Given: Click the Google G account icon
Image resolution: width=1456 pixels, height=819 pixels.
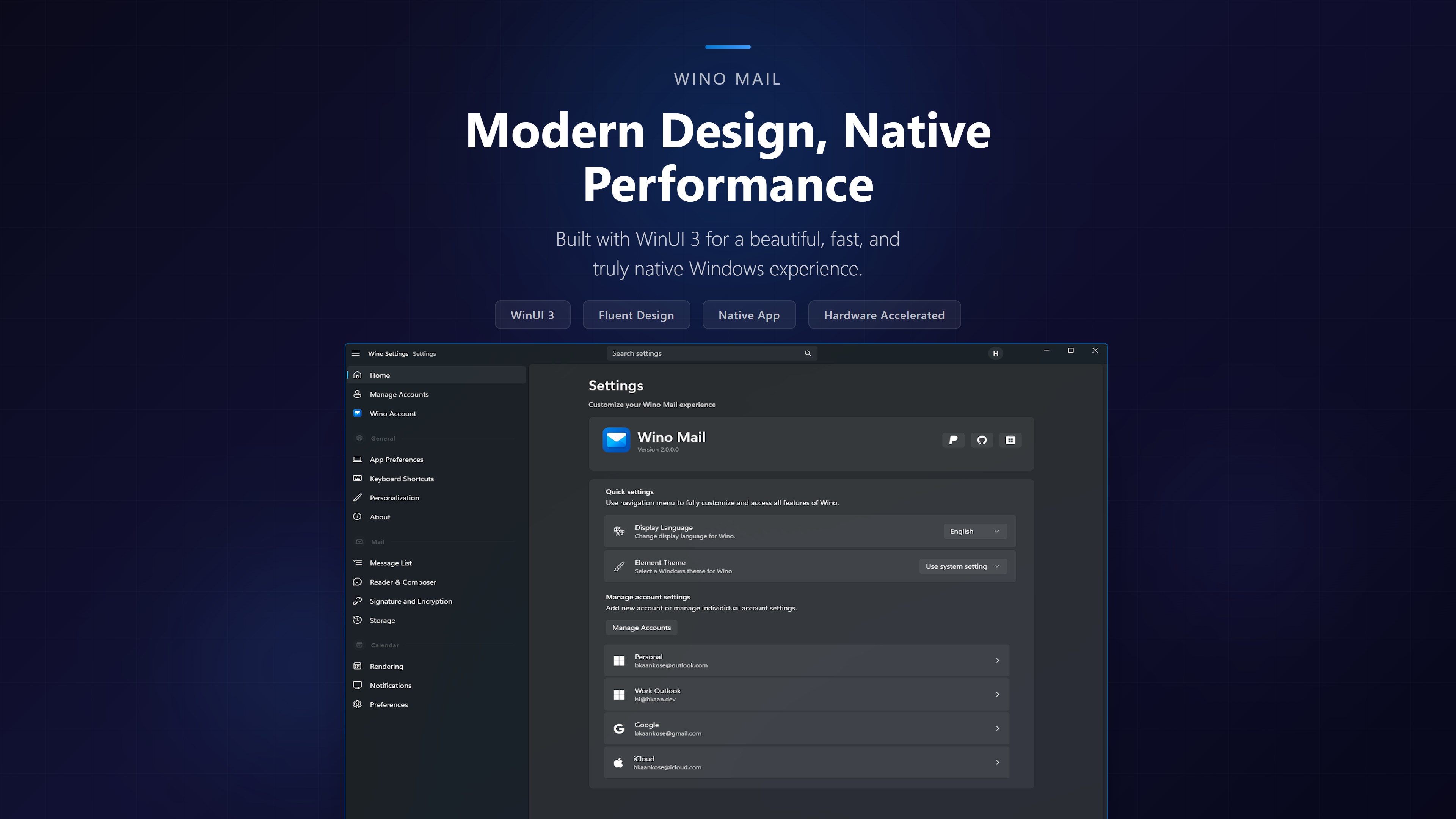Looking at the screenshot, I should (619, 728).
